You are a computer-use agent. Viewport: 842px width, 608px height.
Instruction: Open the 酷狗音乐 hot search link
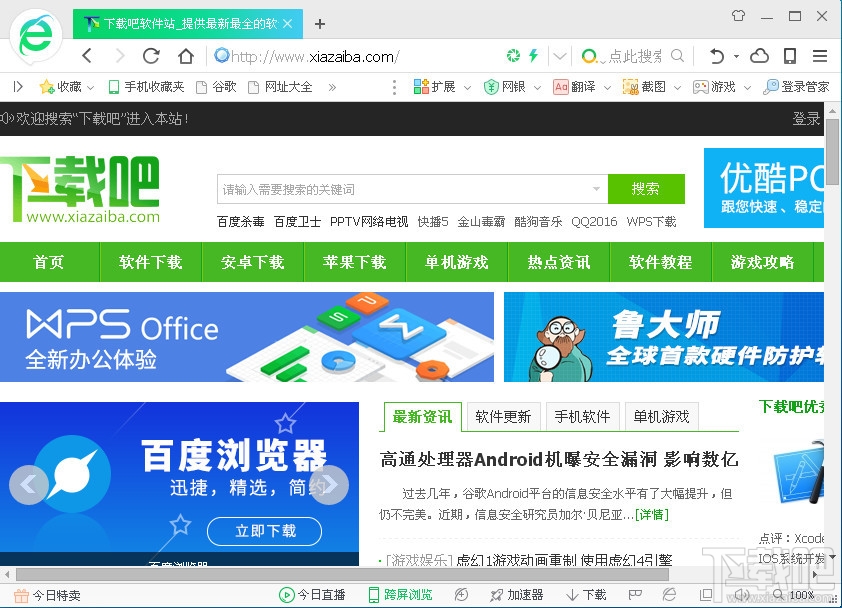538,222
